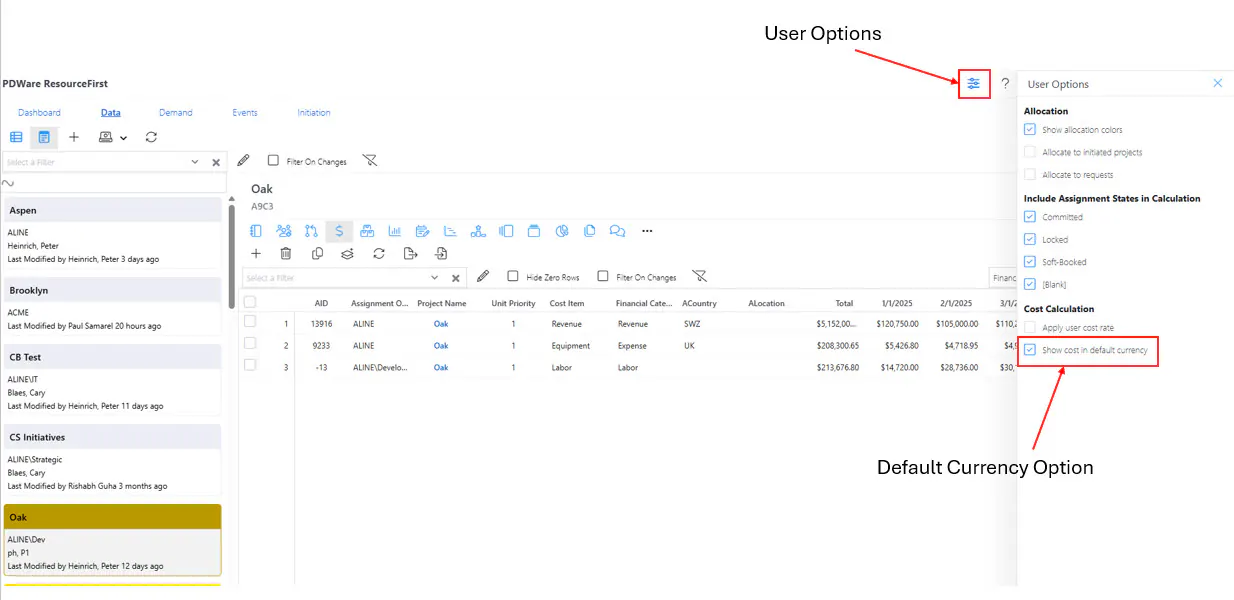The height and width of the screenshot is (600, 1234).
Task: Click the $208,300.65 total cell
Action: point(837,346)
